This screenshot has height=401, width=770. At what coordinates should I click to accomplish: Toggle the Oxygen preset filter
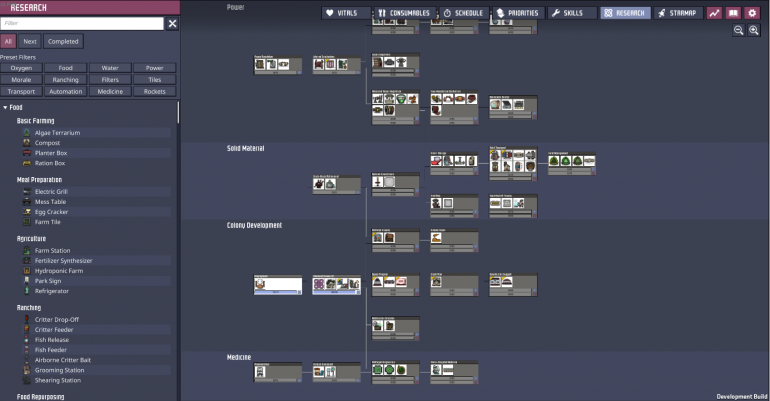22,68
